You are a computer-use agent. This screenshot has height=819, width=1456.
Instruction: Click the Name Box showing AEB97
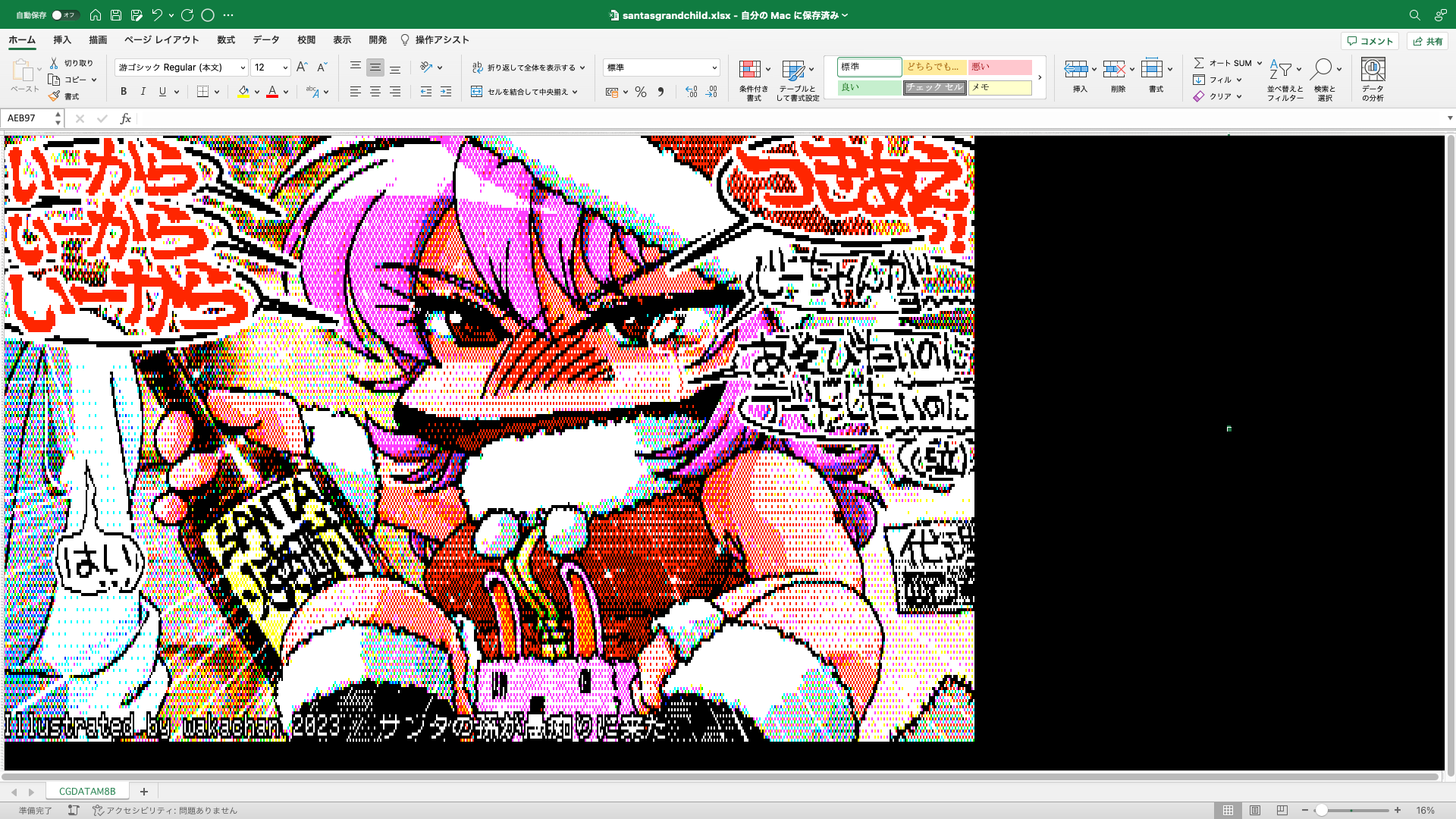tap(29, 118)
